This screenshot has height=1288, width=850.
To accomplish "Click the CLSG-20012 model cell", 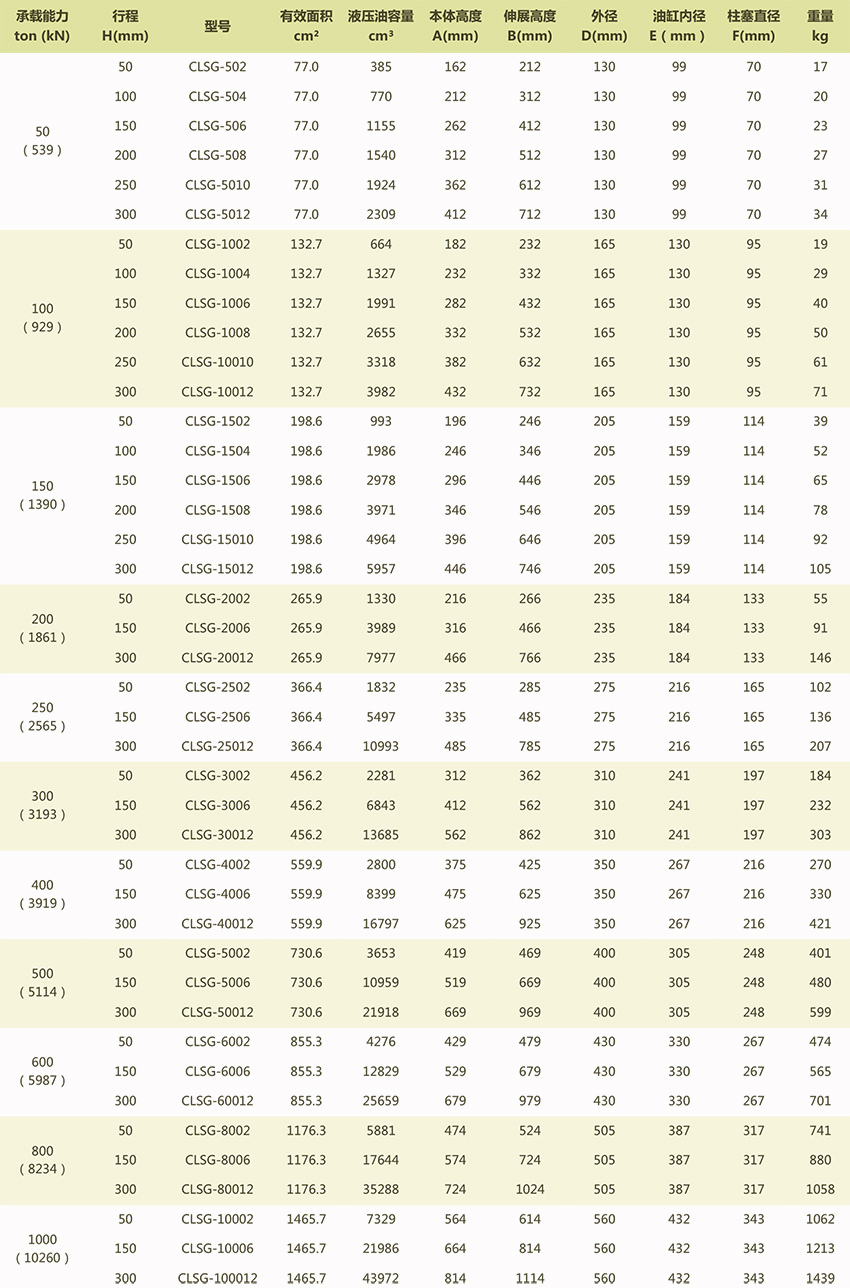I will pyautogui.click(x=217, y=658).
